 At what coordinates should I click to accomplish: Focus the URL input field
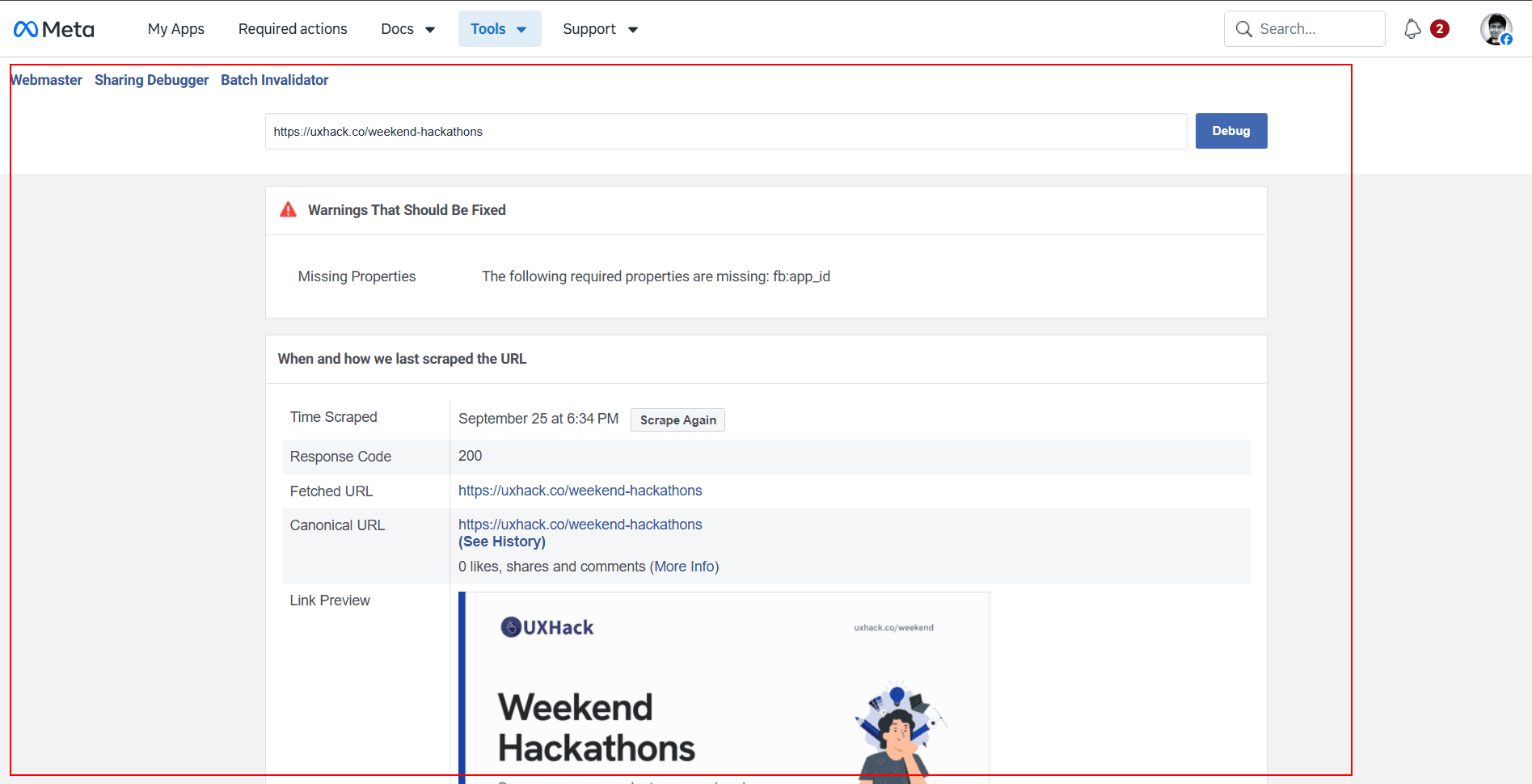tap(726, 132)
